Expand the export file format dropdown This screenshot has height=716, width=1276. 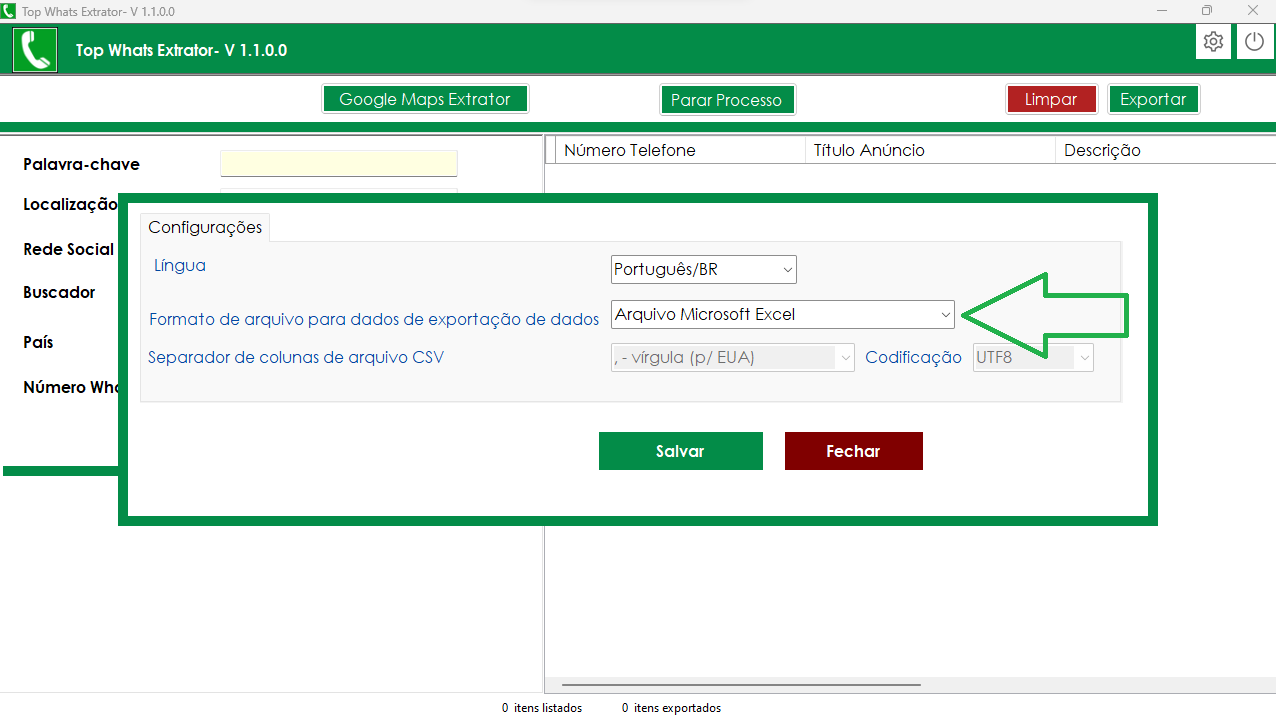click(x=783, y=314)
